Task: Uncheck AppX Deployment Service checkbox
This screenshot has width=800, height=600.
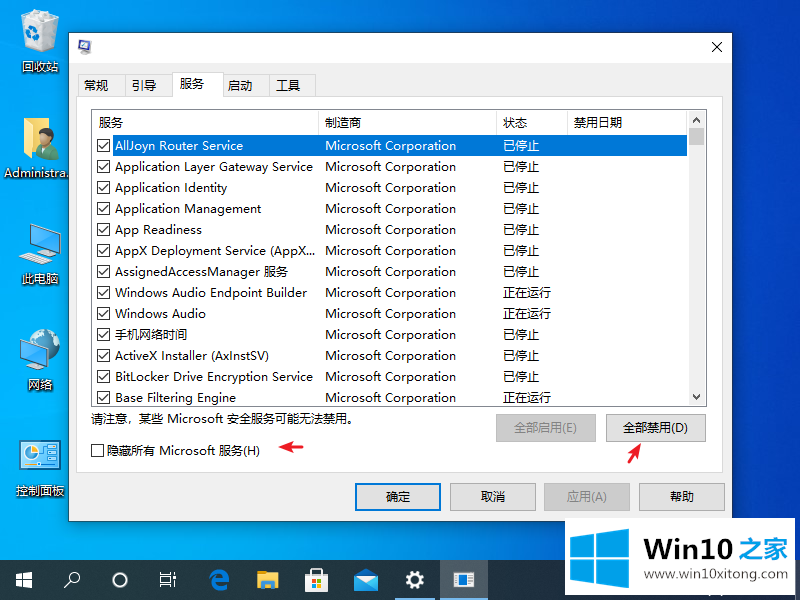Action: pos(104,251)
